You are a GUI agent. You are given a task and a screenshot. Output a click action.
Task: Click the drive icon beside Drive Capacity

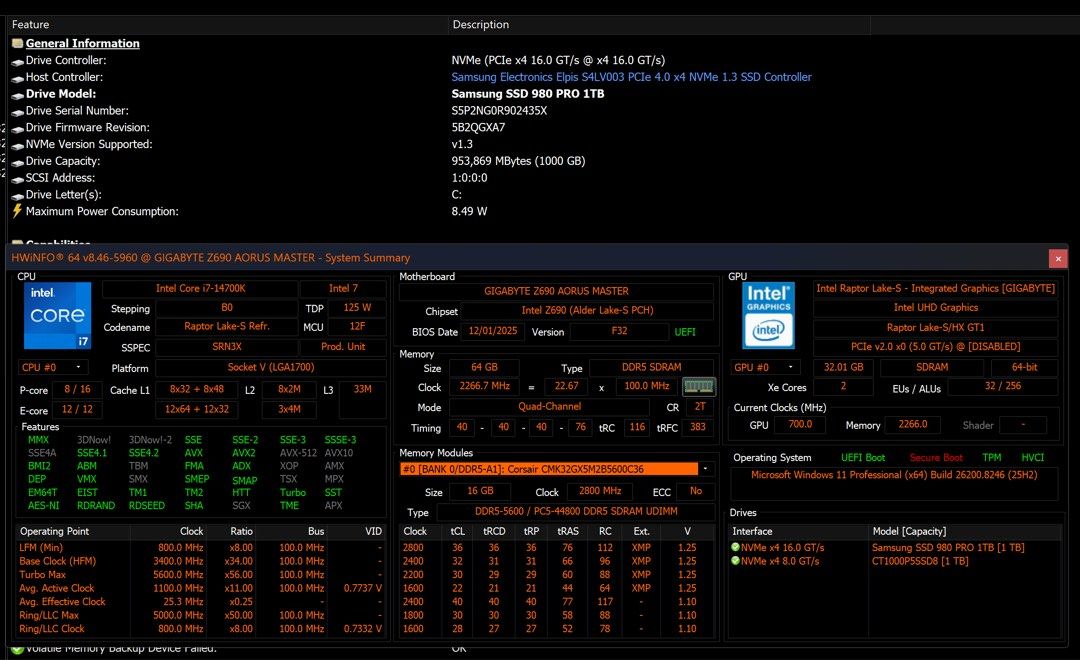tap(18, 162)
